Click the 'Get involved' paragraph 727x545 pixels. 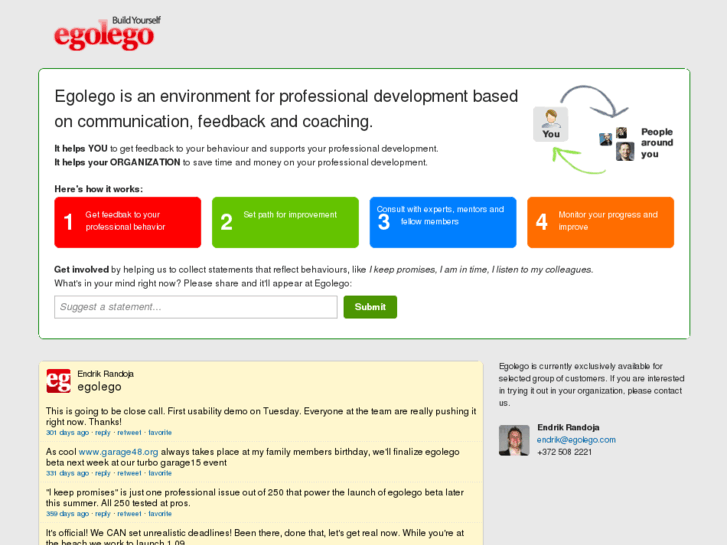[x=324, y=269]
